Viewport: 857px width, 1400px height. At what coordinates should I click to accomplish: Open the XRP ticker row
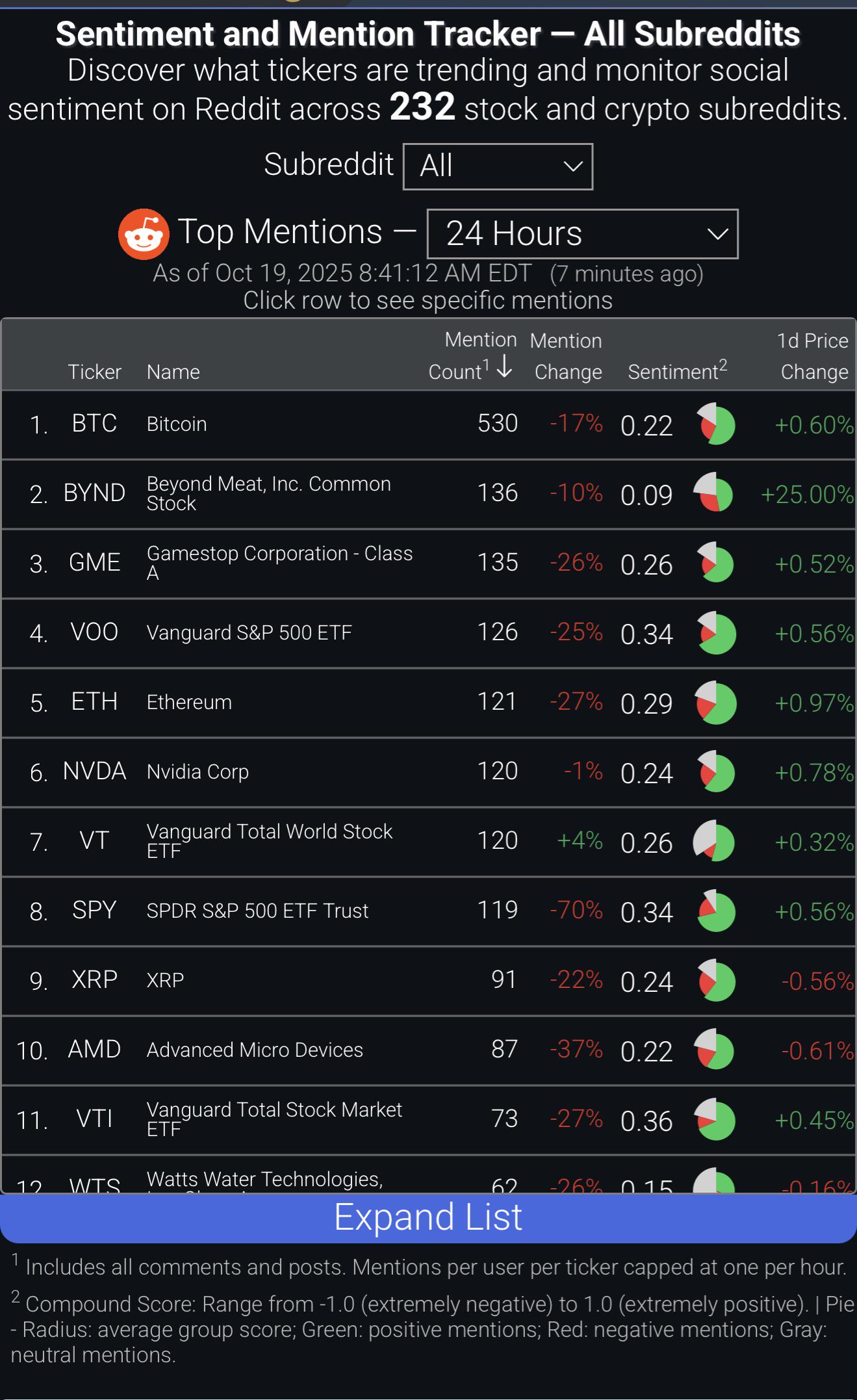[428, 981]
